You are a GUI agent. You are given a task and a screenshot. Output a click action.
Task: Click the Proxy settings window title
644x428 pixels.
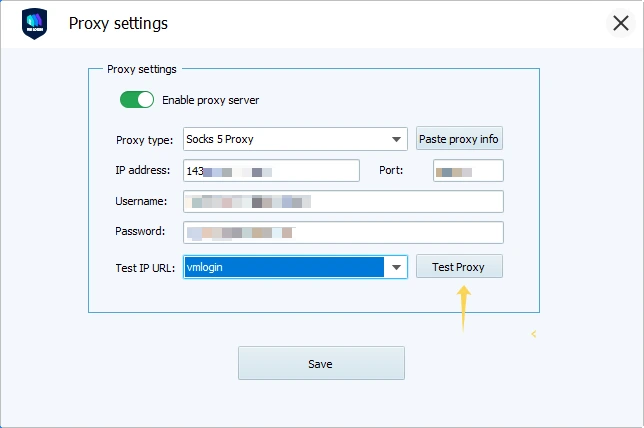pos(118,23)
